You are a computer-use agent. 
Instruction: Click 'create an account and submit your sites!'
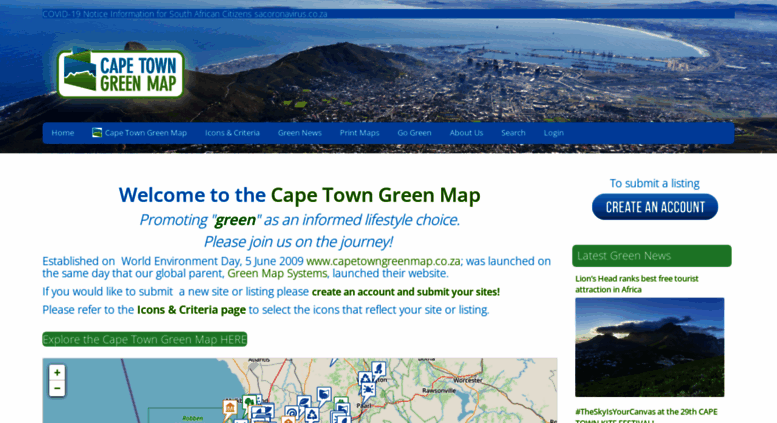pyautogui.click(x=405, y=292)
